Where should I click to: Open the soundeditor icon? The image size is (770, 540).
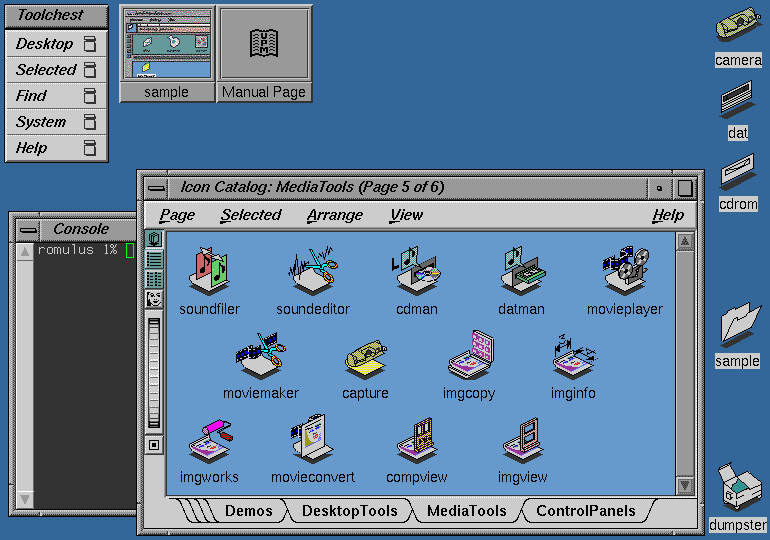coord(313,270)
